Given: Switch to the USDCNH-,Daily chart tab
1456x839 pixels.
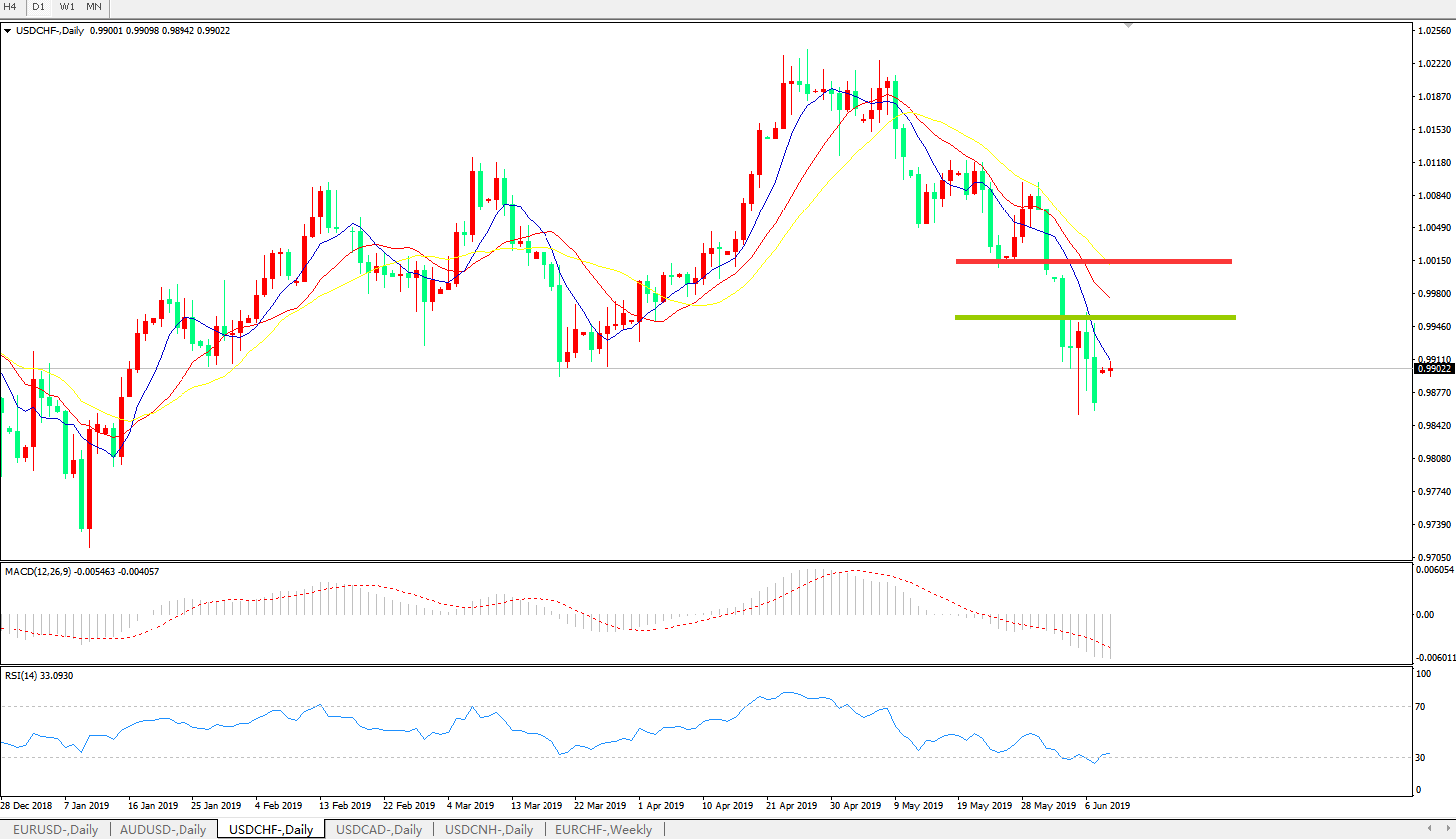Looking at the screenshot, I should pos(489,829).
